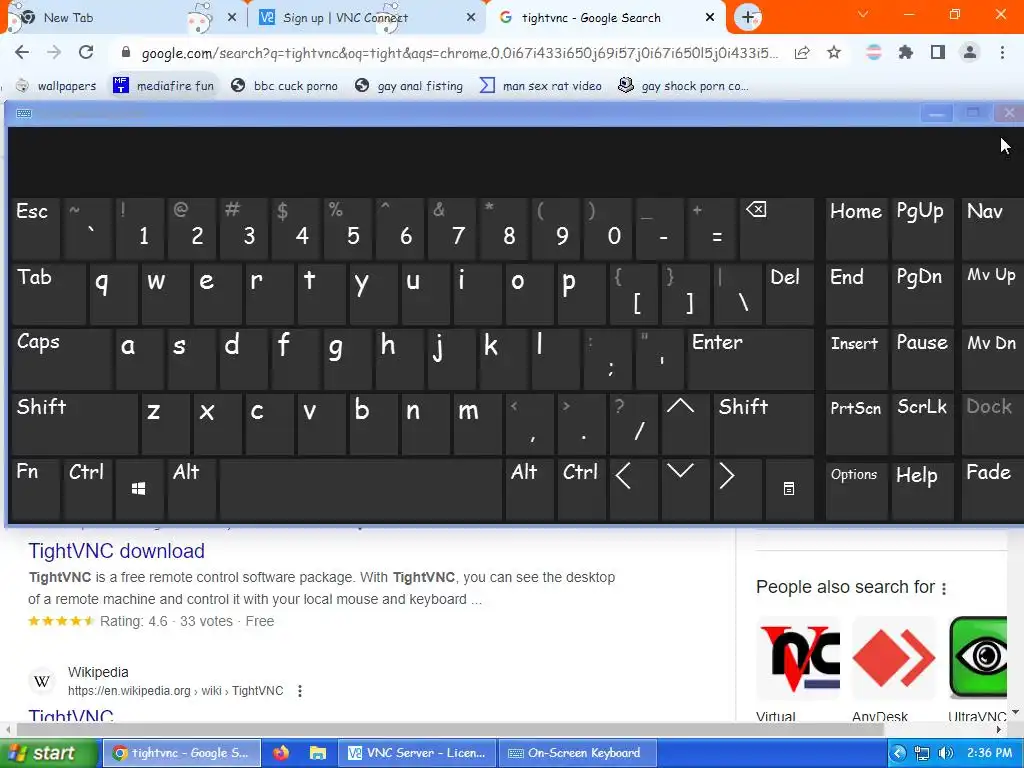Toggle the left Alt key
This screenshot has height=768, width=1024.
pos(191,489)
